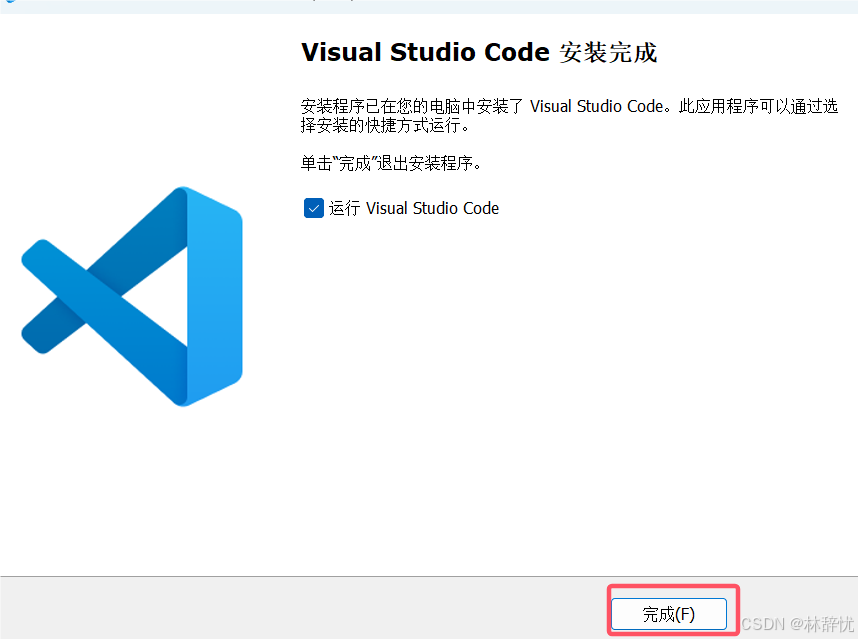Screen dimensions: 858x639
Task: Click the heading 'Visual Studio Code 安装完成'
Action: click(x=479, y=53)
